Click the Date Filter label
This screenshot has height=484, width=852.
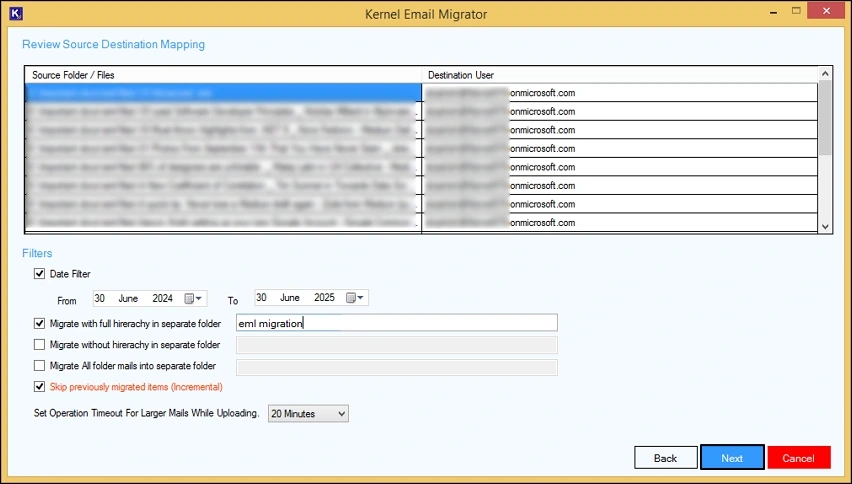click(70, 274)
